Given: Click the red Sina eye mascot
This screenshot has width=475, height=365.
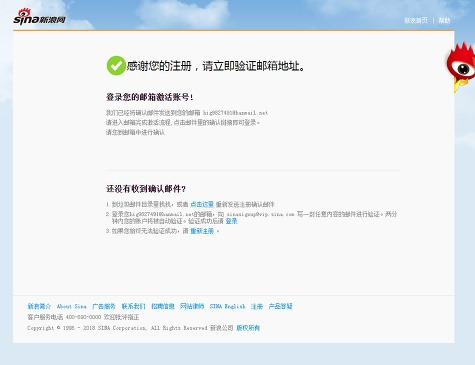Looking at the screenshot, I should pyautogui.click(x=462, y=67).
